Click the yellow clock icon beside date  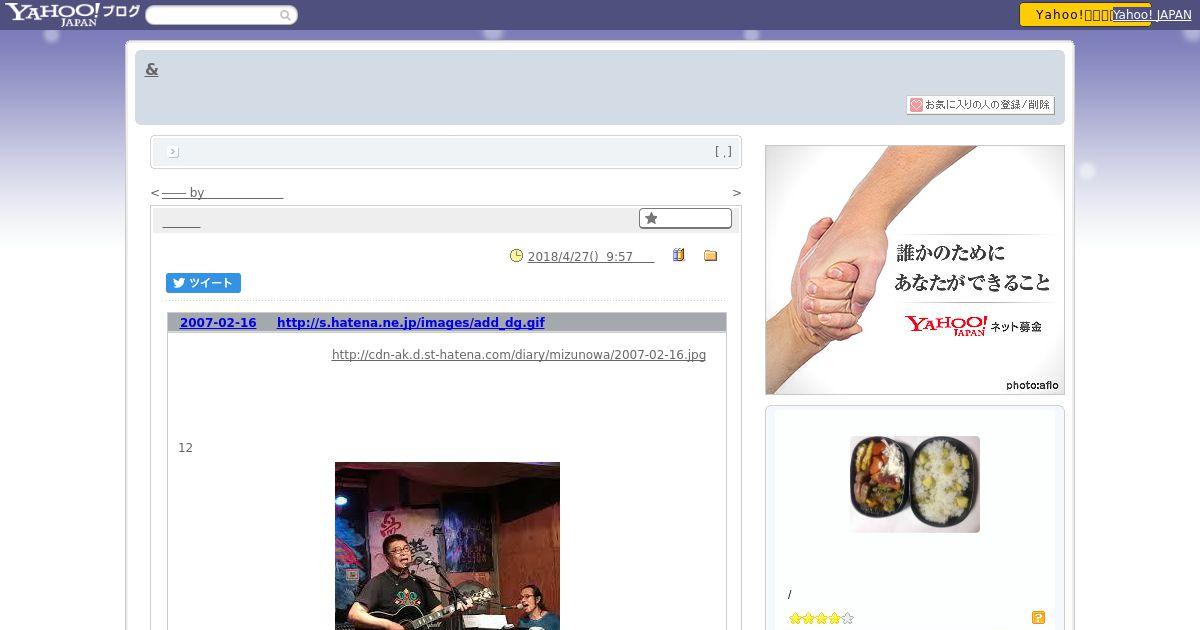[x=517, y=256]
